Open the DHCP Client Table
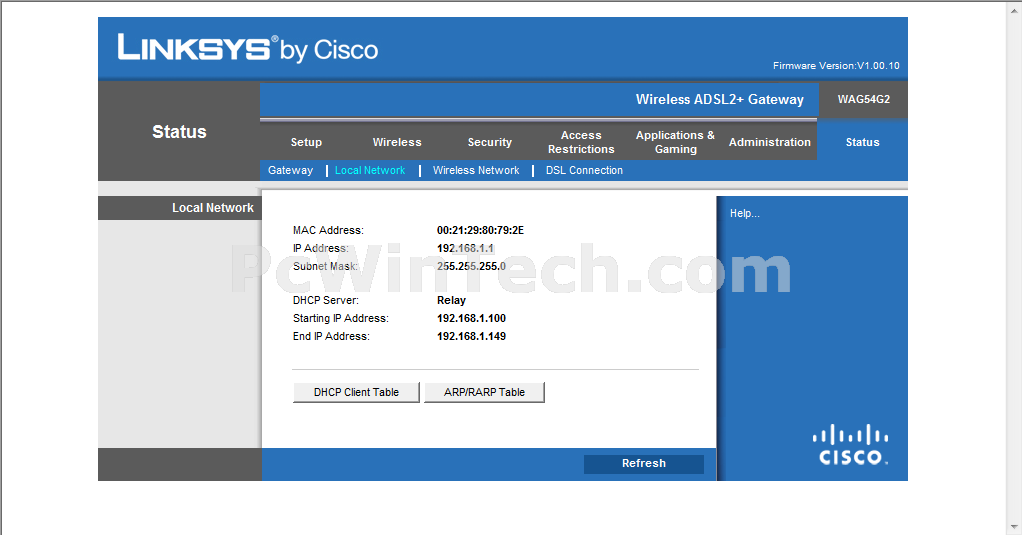 [356, 392]
